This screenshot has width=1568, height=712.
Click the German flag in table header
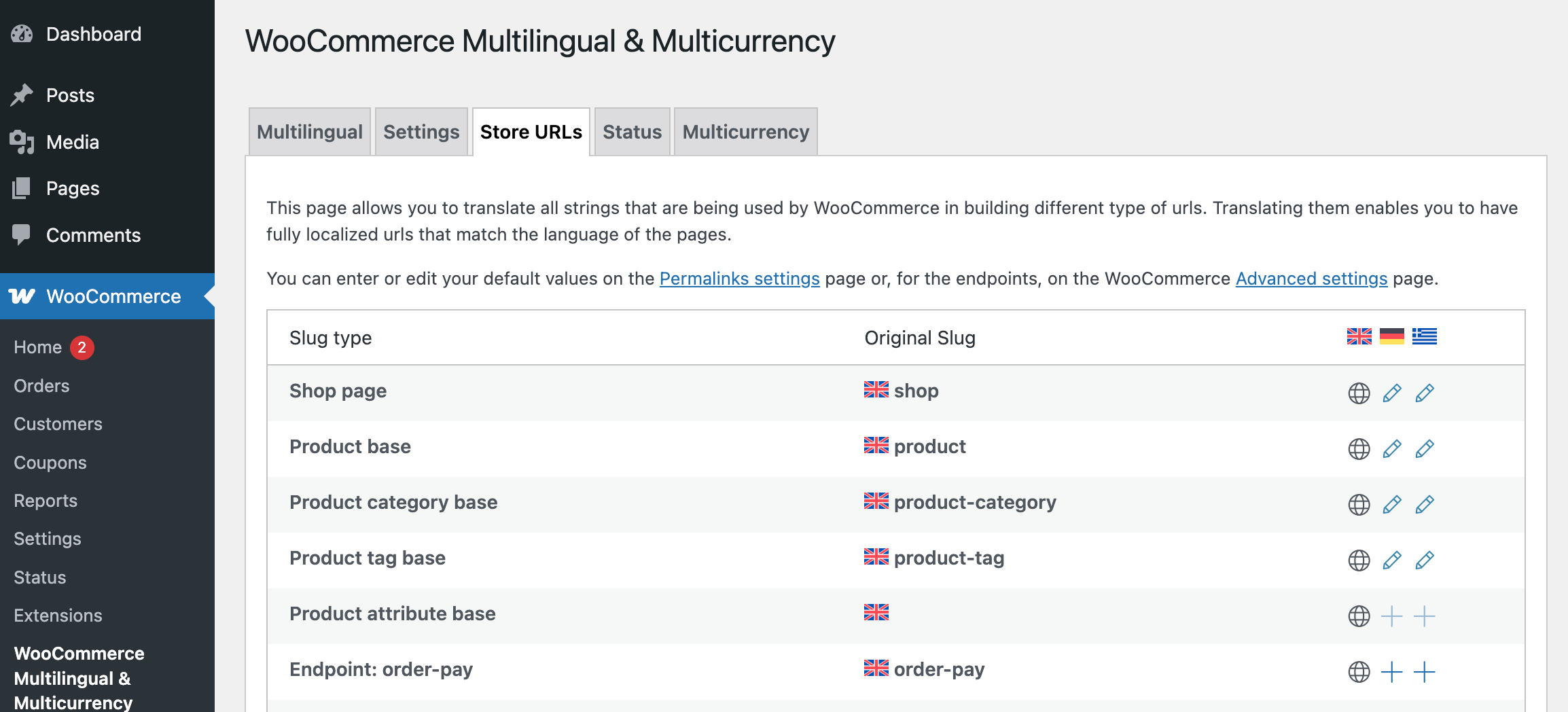point(1392,336)
